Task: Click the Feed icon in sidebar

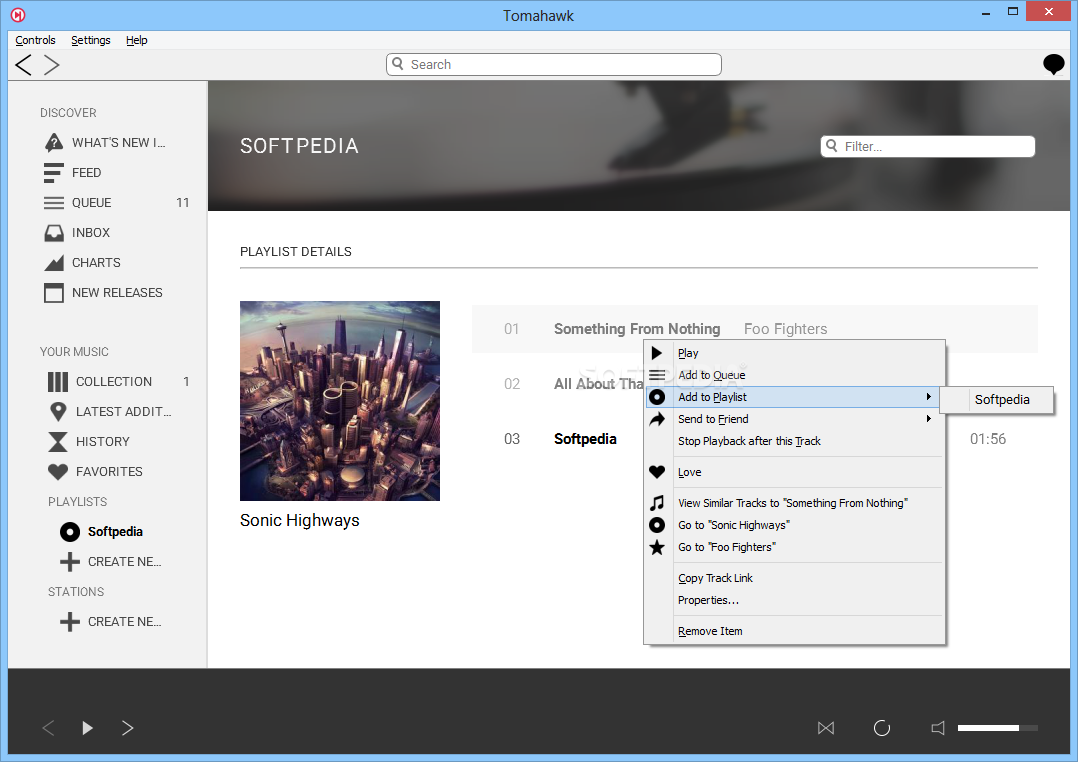Action: (54, 173)
